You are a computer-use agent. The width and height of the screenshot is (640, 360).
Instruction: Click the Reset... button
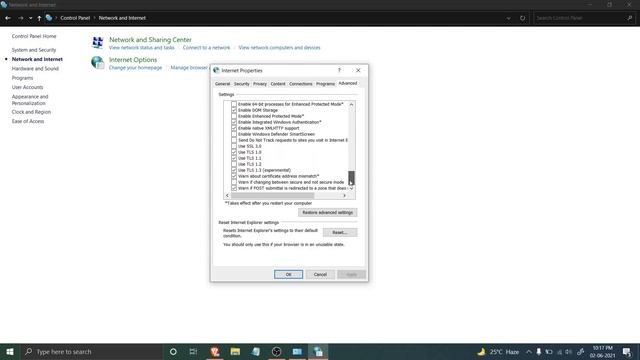click(340, 232)
